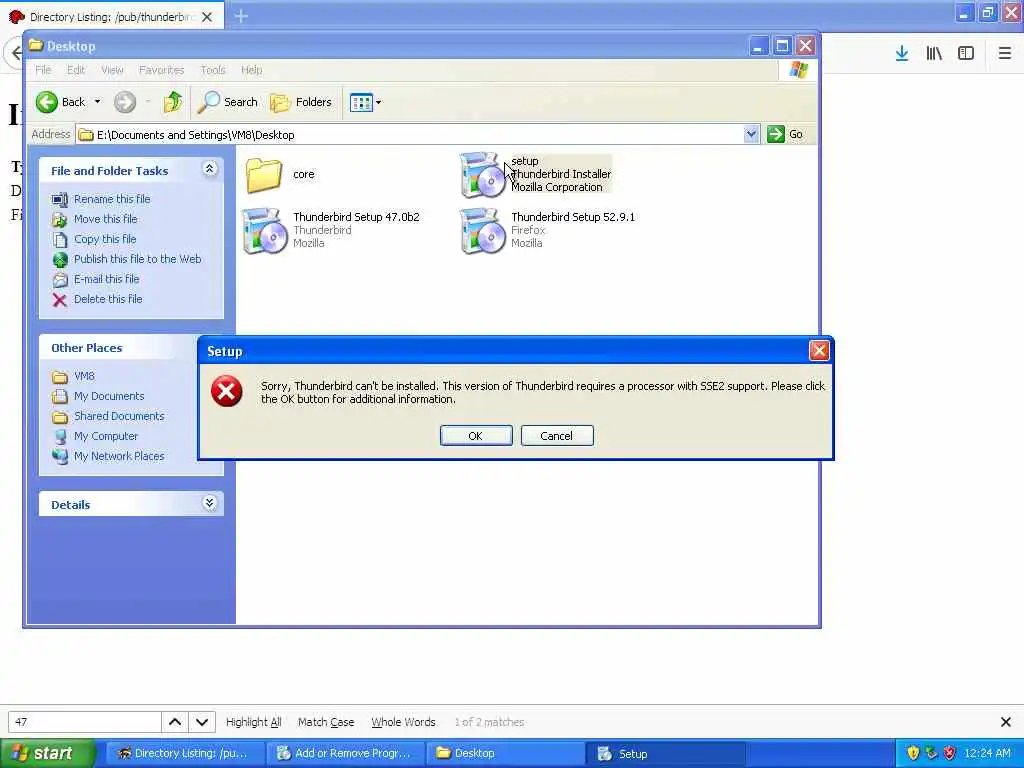Collapse the File and Folder Tasks panel

tap(210, 169)
